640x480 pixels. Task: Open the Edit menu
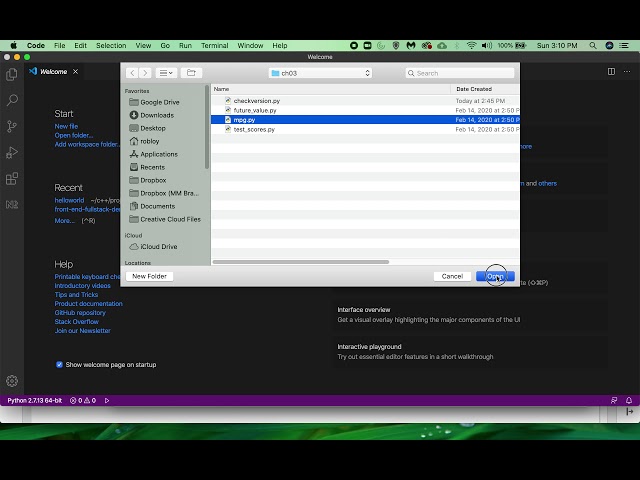80,45
